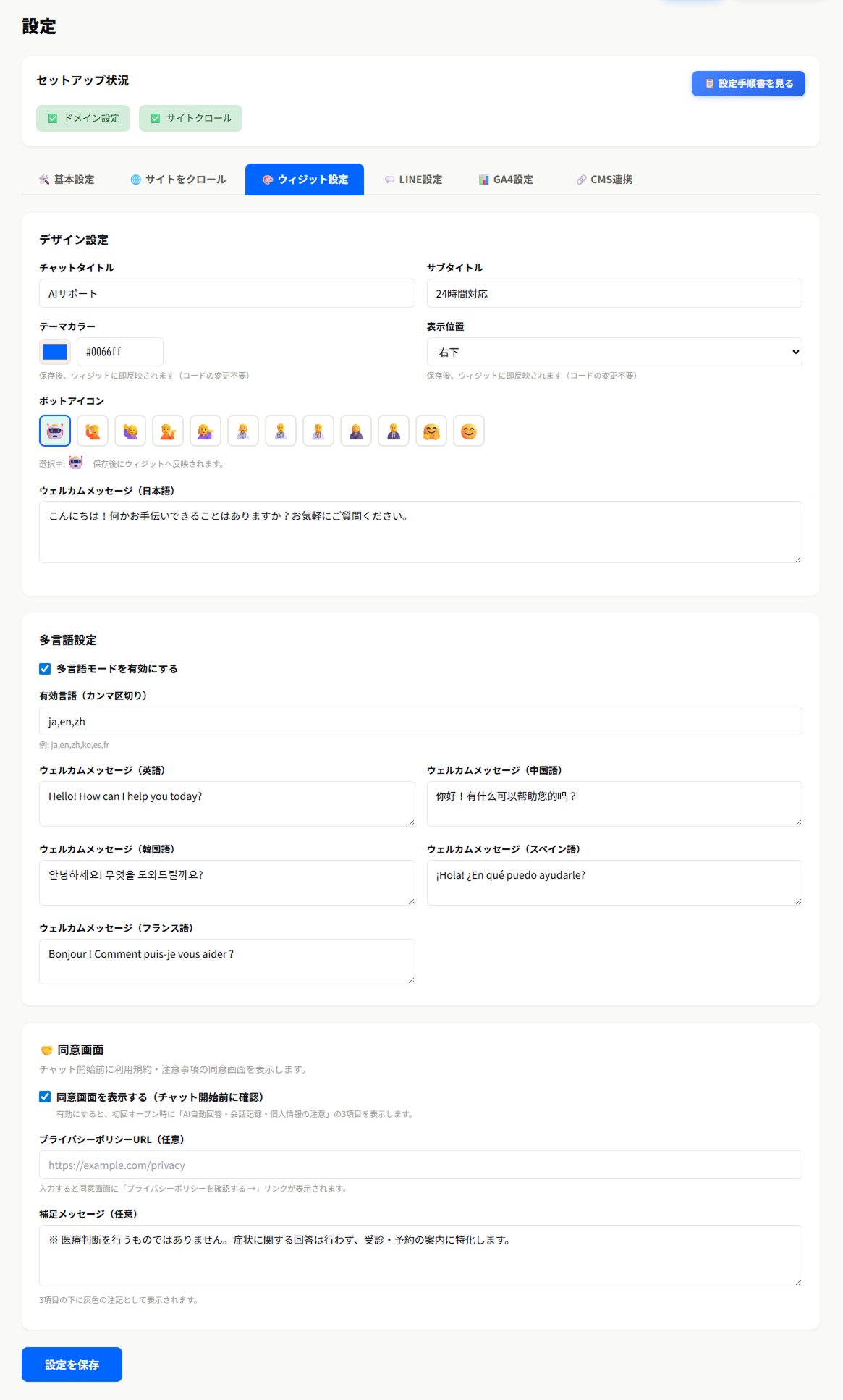The image size is (843, 1400).
Task: Select the last person in dark suit icon
Action: click(x=394, y=431)
